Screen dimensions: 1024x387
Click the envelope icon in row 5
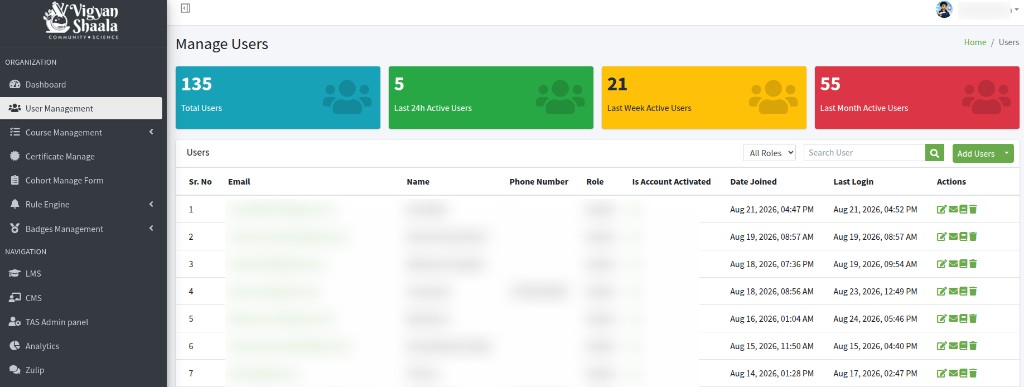tap(953, 318)
